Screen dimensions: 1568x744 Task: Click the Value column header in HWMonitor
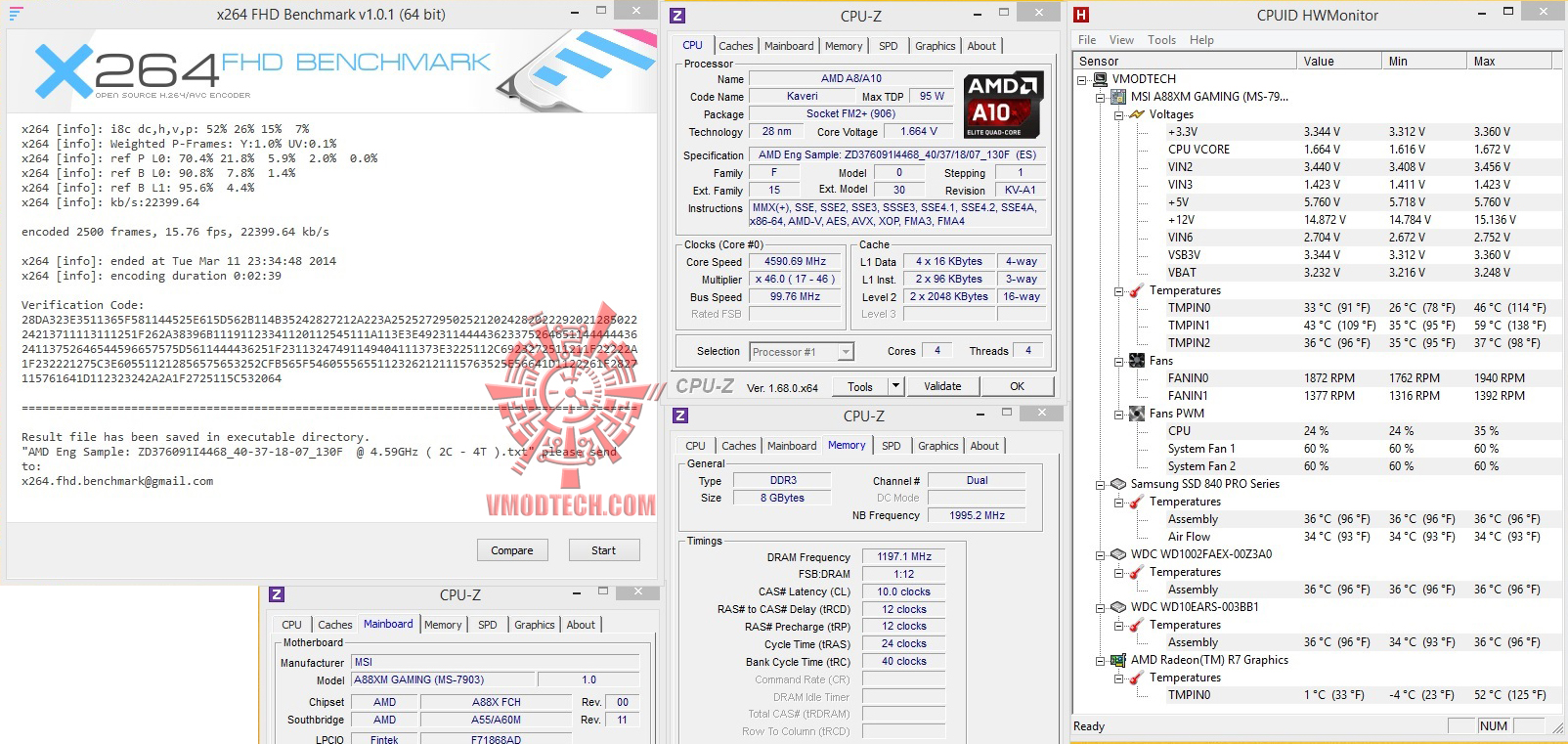click(1339, 61)
